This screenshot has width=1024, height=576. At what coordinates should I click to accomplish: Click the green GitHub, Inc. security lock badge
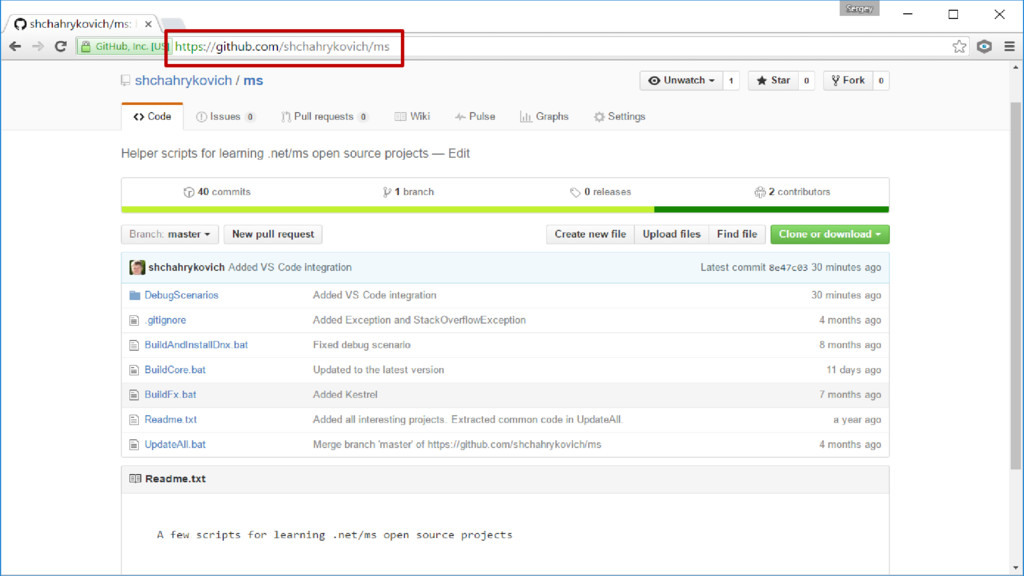(x=123, y=46)
